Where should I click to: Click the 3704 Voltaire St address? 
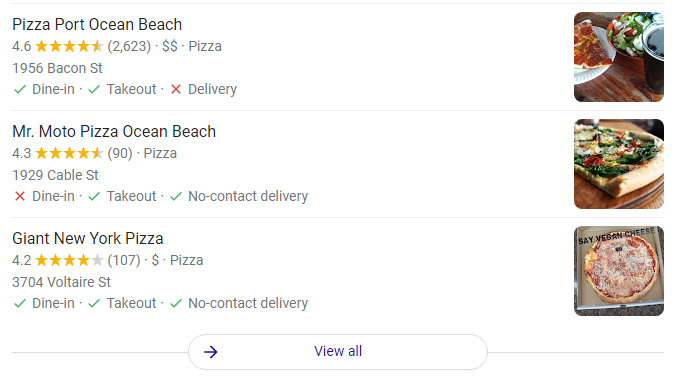tap(62, 282)
